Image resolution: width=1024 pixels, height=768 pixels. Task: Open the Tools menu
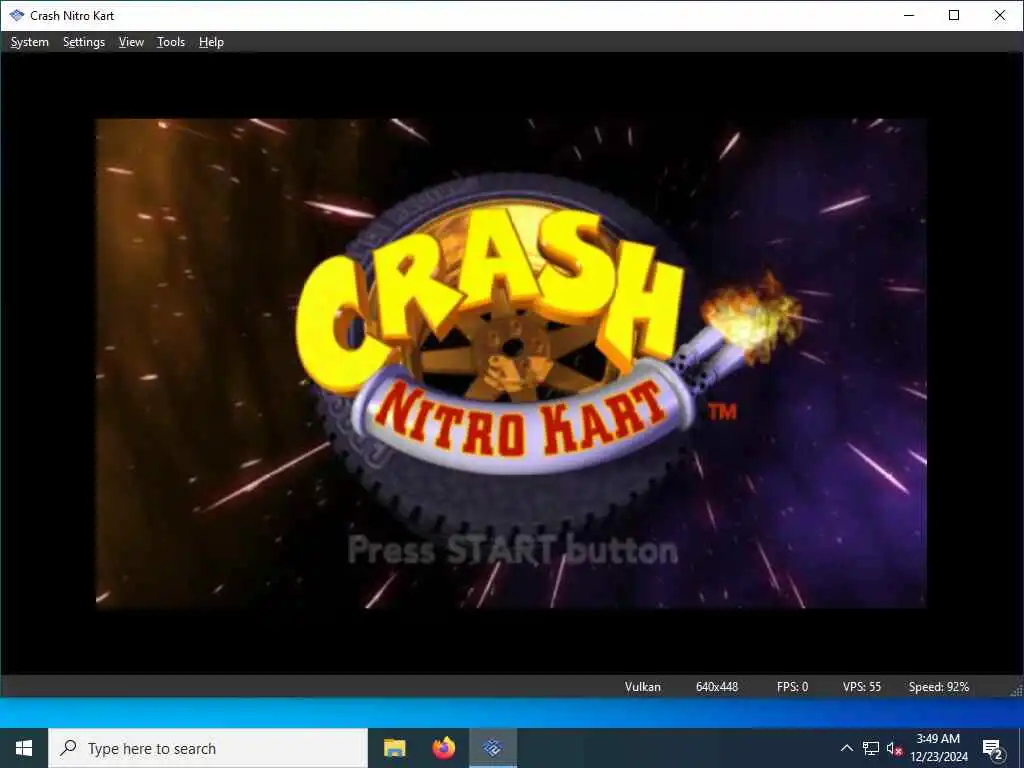[170, 42]
